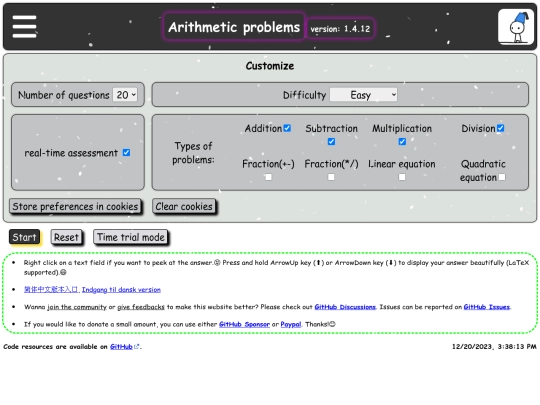Open the GitHub Discussions link
This screenshot has width=540, height=405.
pos(345,307)
